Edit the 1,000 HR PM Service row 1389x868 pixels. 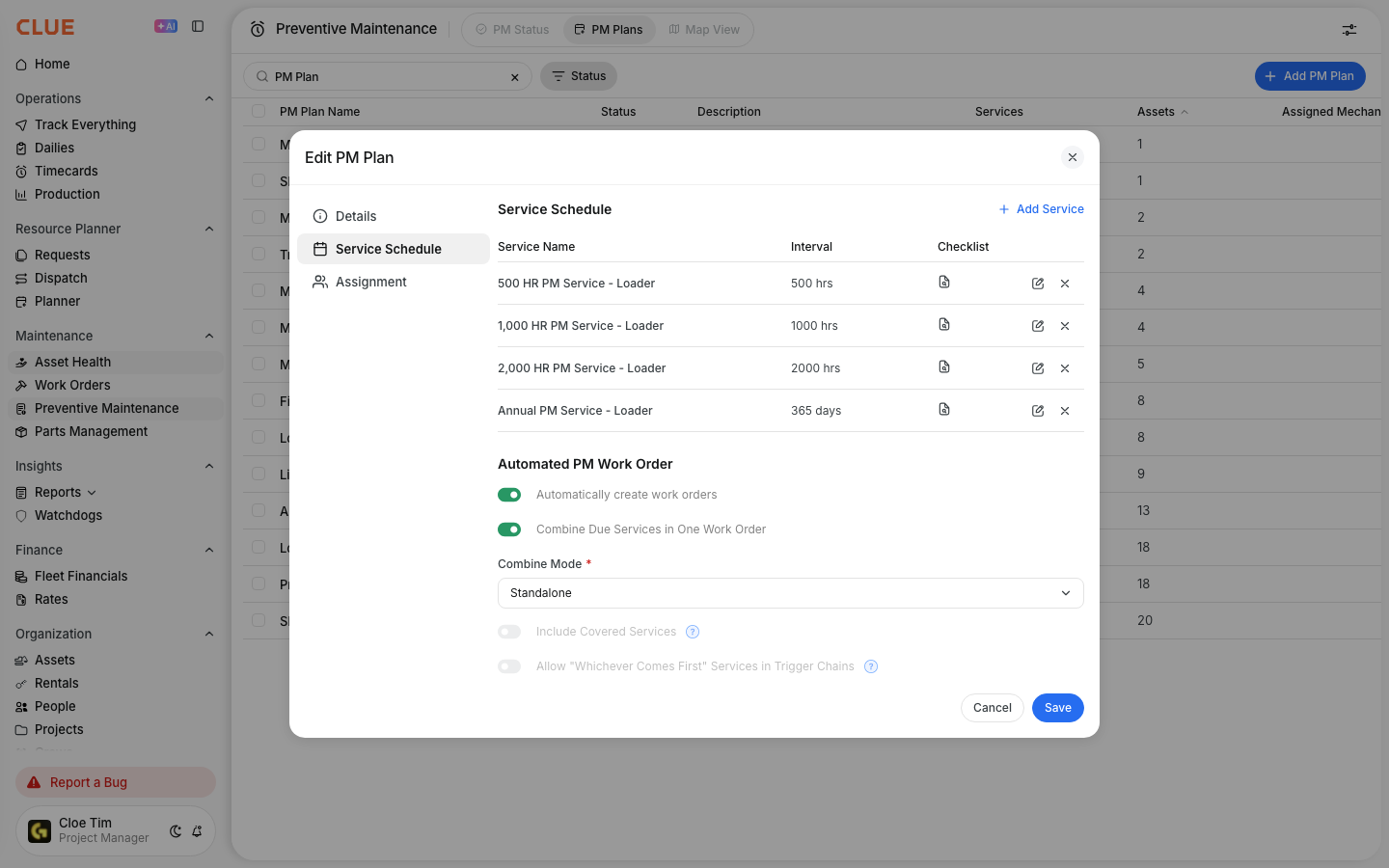(x=1038, y=326)
